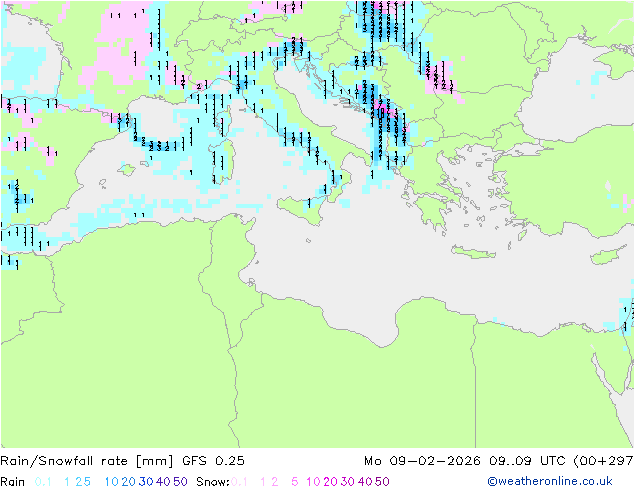The image size is (634, 490).
Task: Select the Snow 40 legend value
Action: coord(365,482)
